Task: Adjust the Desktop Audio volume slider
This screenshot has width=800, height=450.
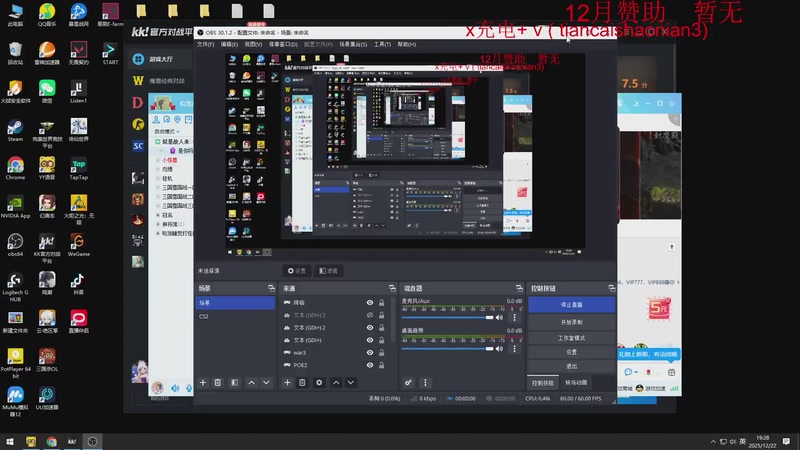Action: (x=447, y=349)
